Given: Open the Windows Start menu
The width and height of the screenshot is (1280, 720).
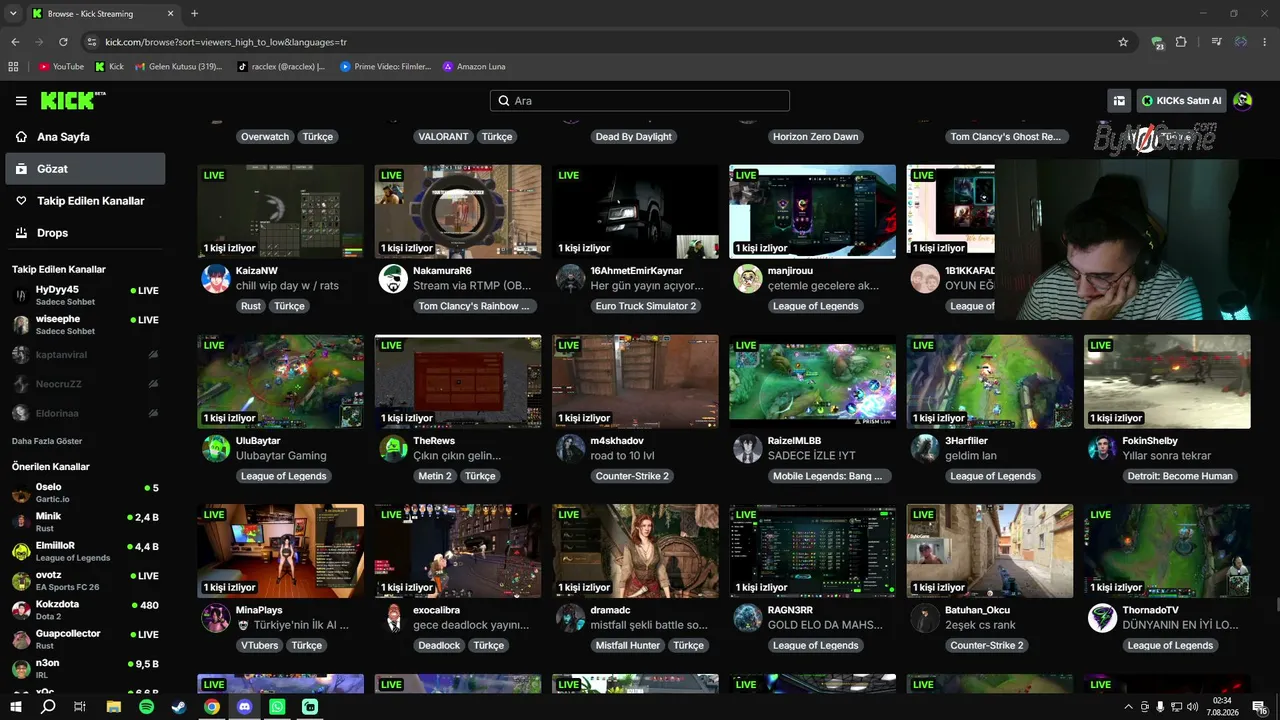Looking at the screenshot, I should (x=15, y=706).
